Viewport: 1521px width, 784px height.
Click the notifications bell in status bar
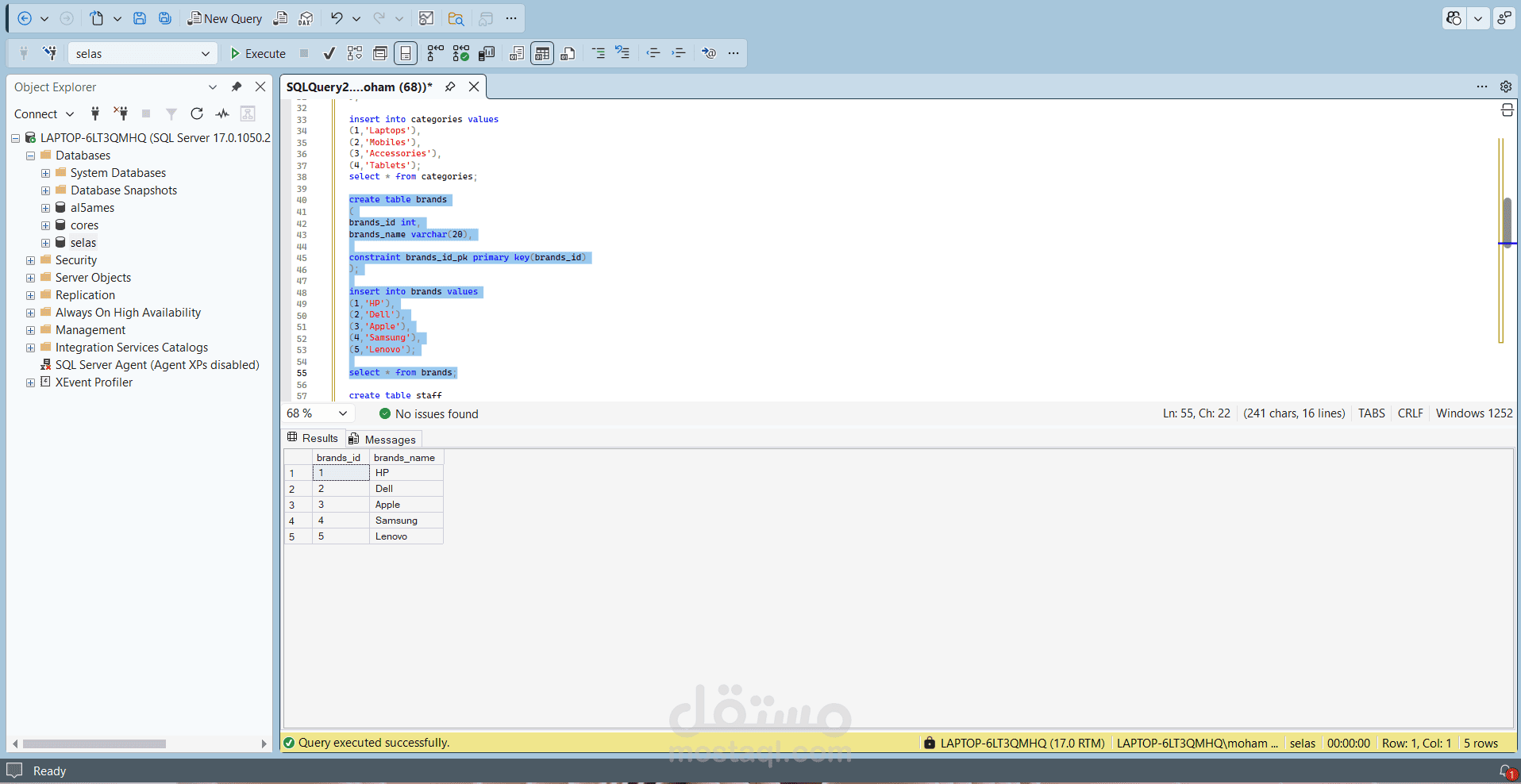coord(1506,771)
